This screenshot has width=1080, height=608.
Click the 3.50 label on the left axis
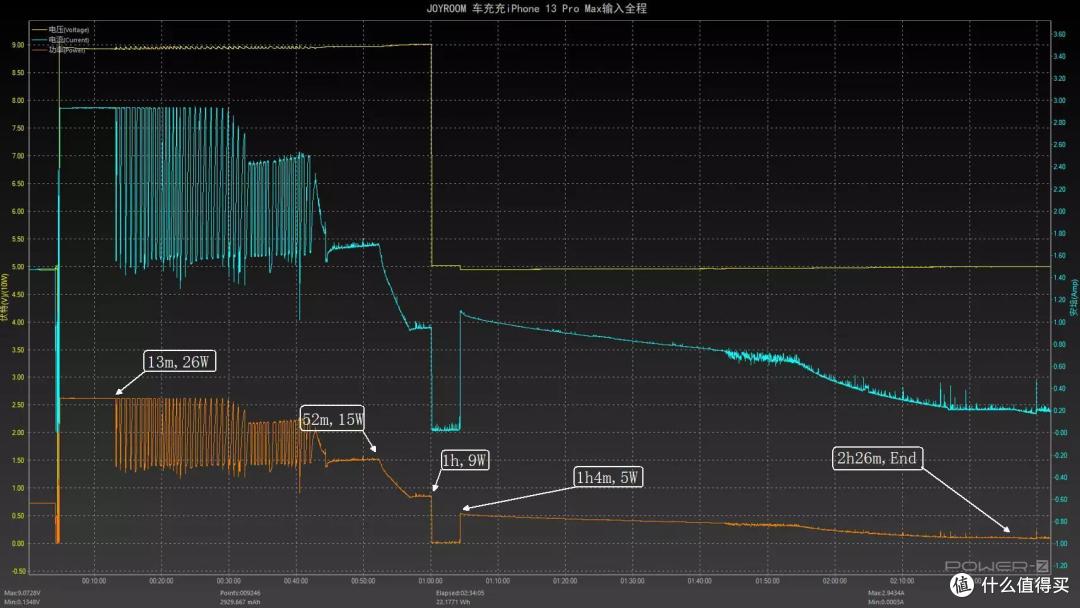coord(18,350)
